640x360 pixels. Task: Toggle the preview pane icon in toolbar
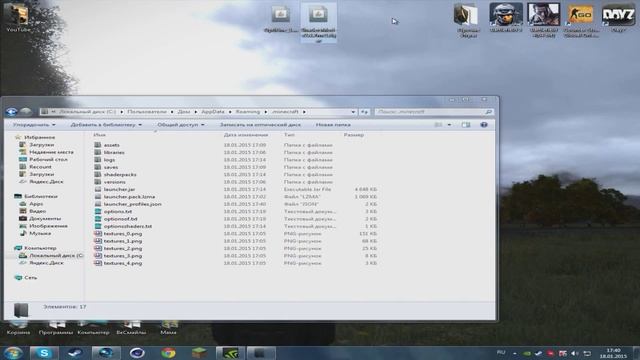pos(466,125)
